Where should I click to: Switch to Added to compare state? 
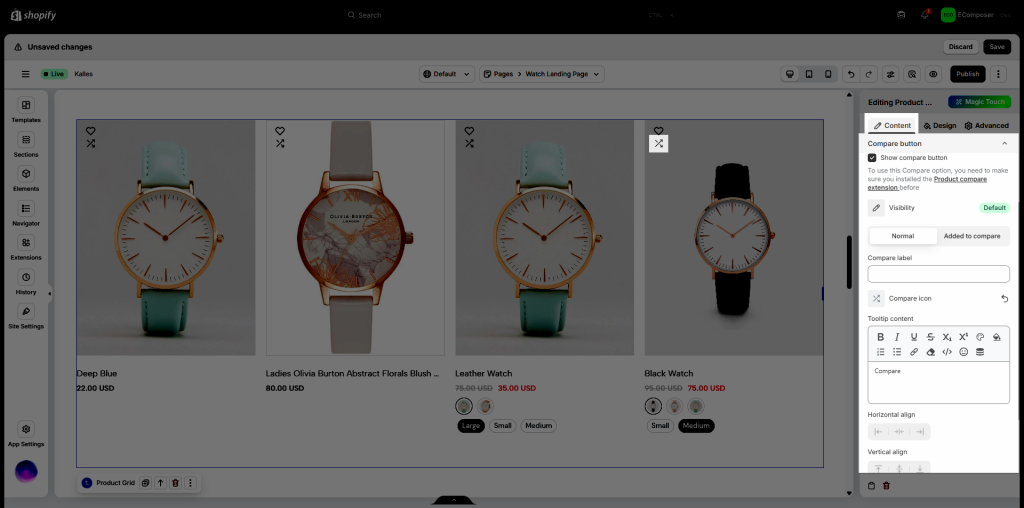pyautogui.click(x=971, y=236)
